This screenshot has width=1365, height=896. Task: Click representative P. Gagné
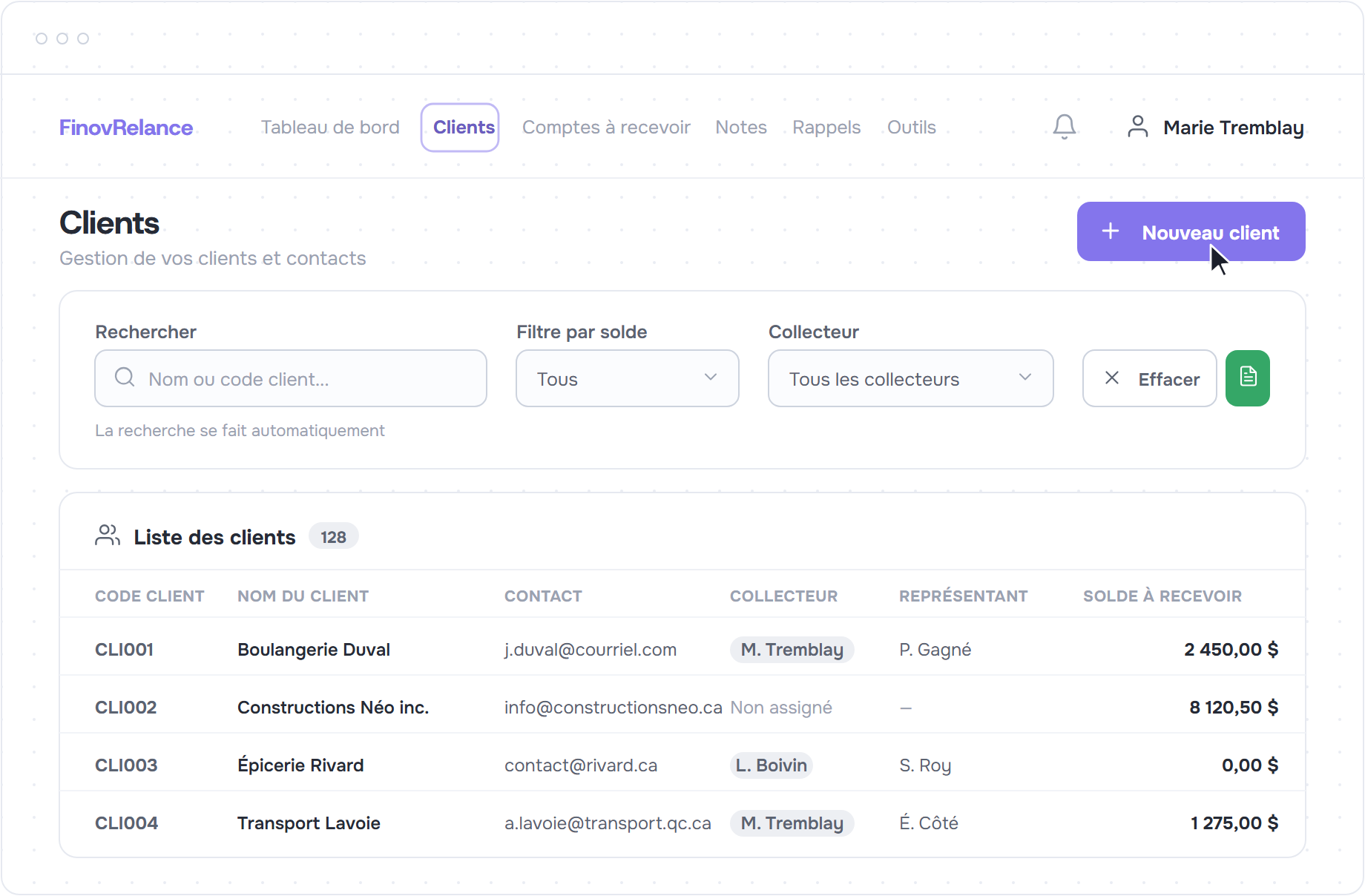coord(935,650)
